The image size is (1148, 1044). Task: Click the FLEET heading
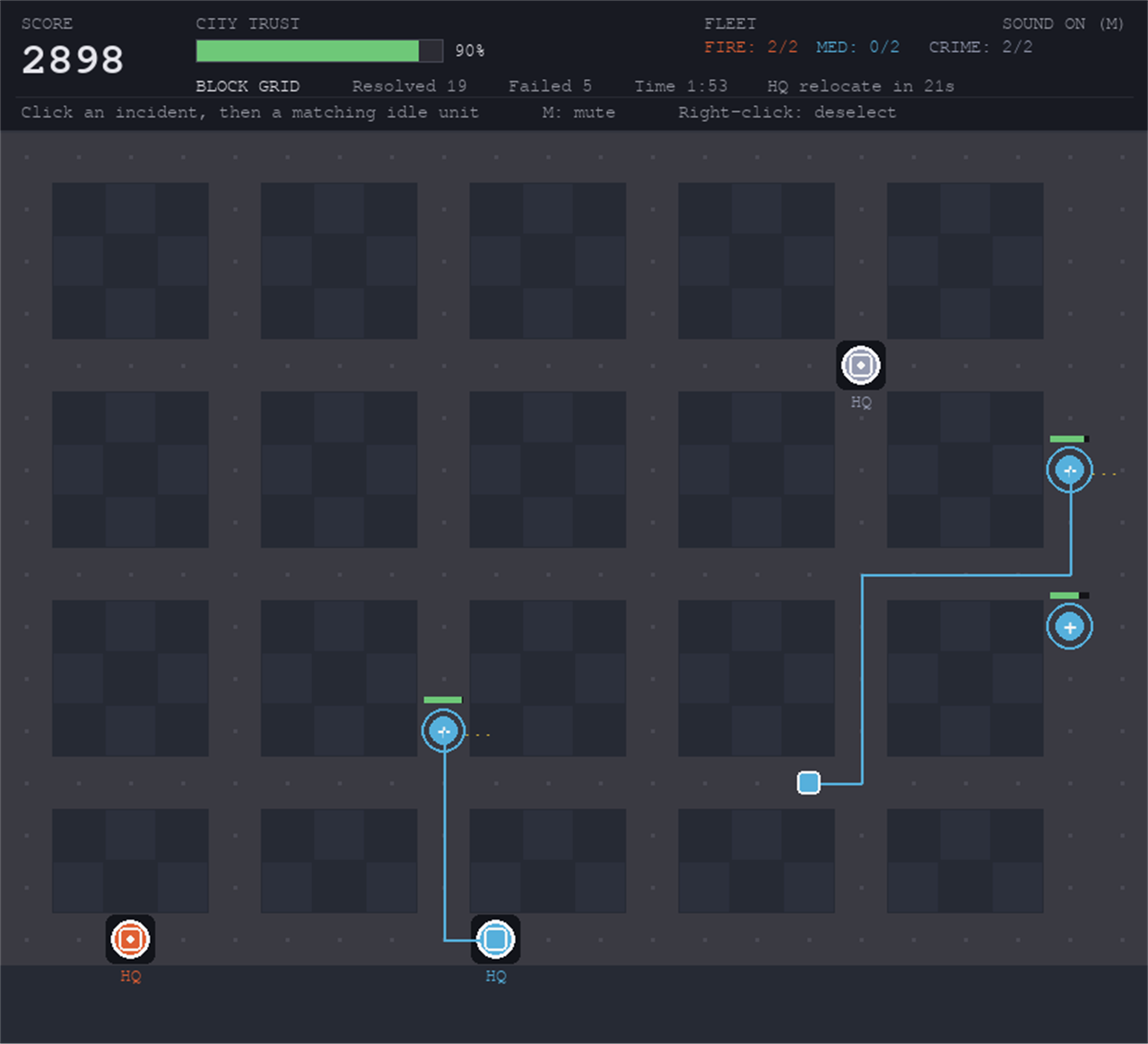(x=730, y=24)
